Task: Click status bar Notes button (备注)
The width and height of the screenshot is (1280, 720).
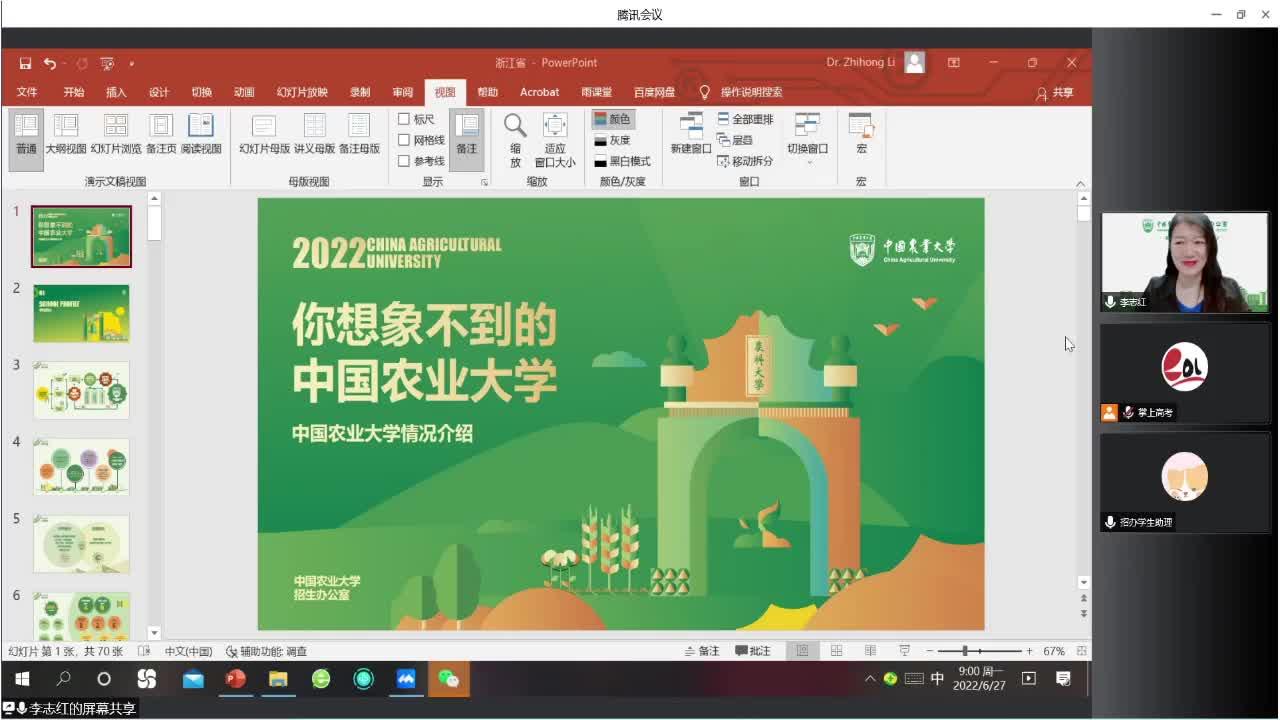Action: [x=702, y=651]
